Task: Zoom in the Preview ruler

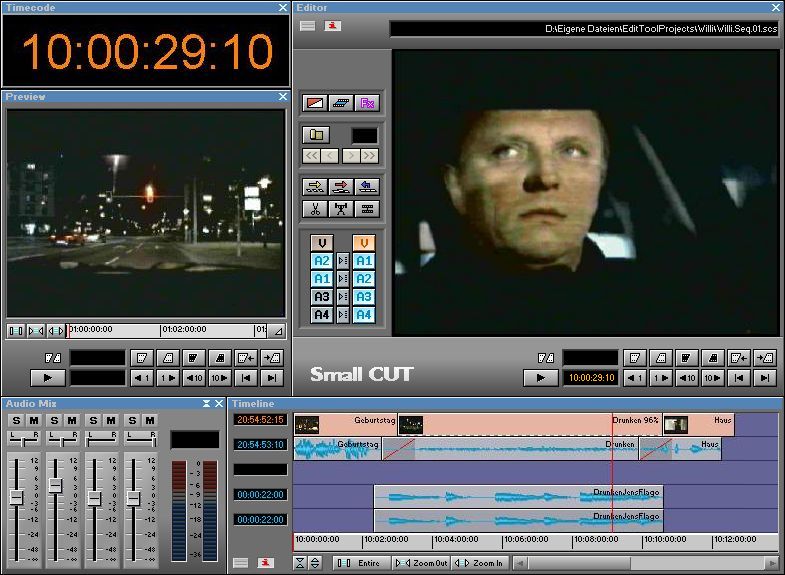Action: (56, 331)
